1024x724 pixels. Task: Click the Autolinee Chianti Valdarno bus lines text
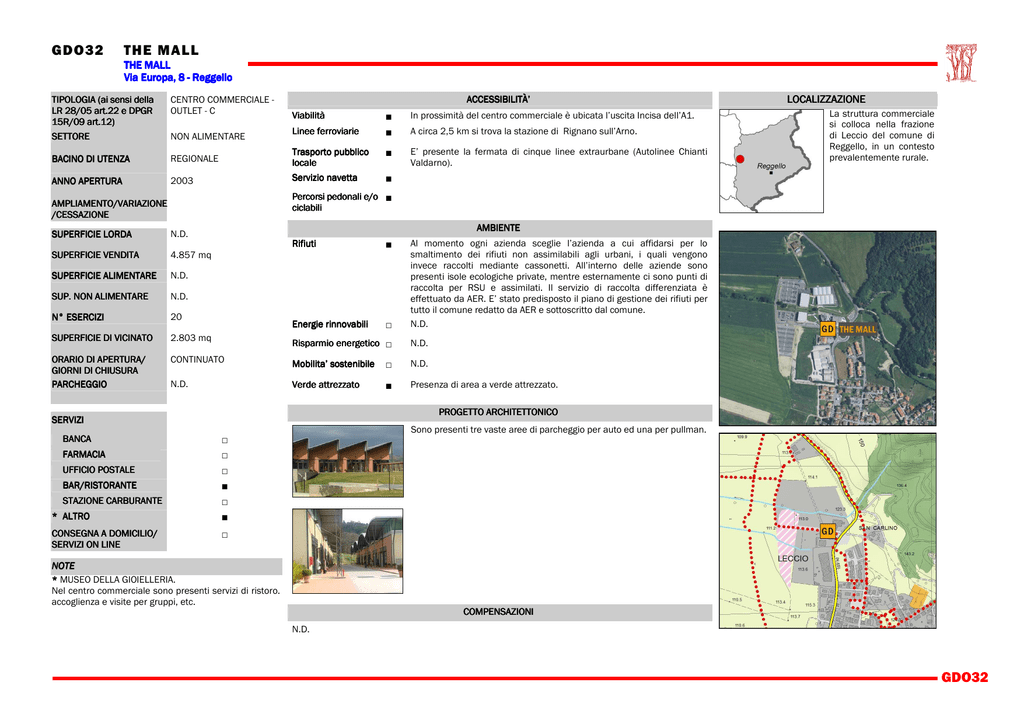[558, 157]
